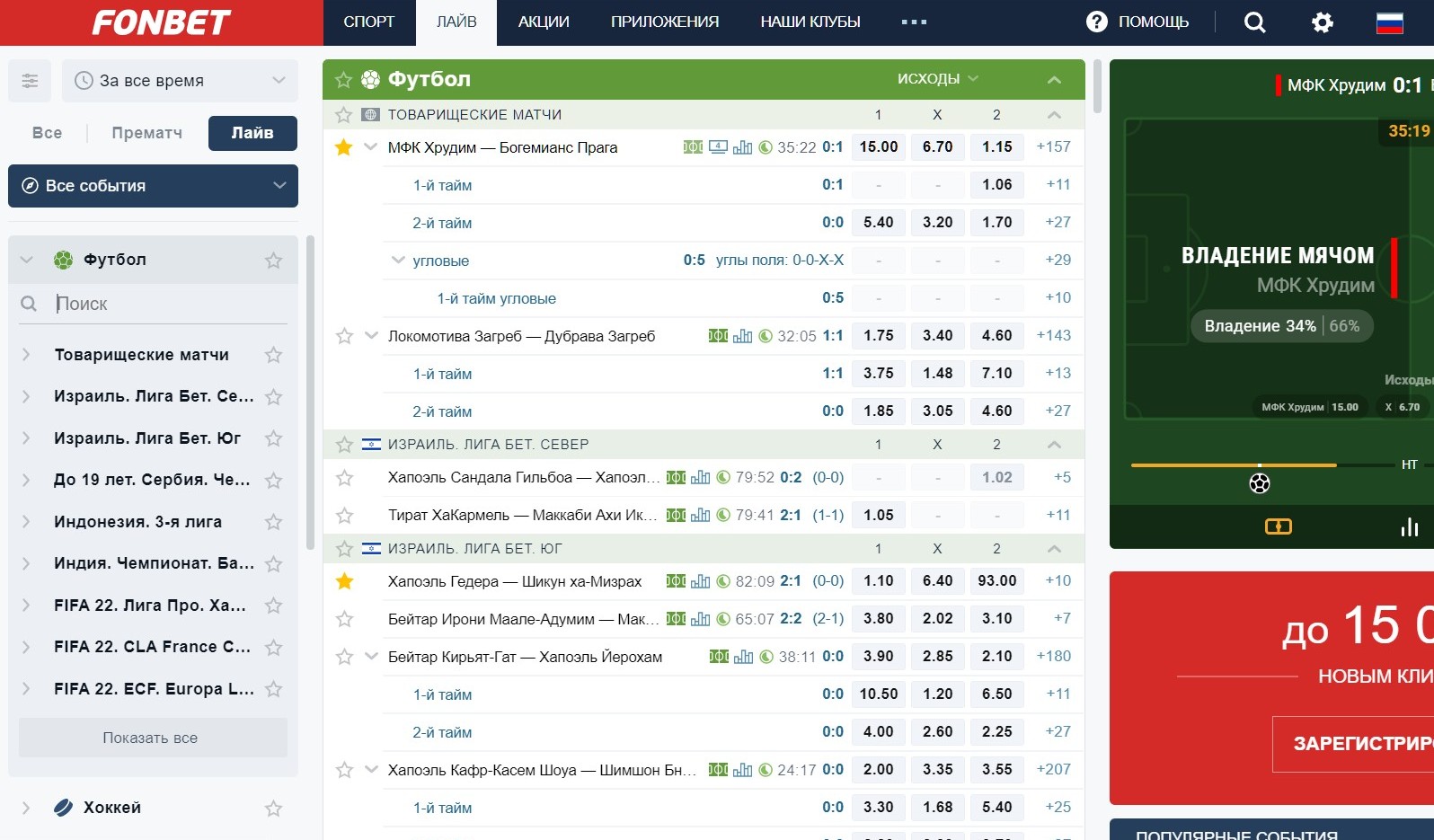This screenshot has height=840, width=1434.
Task: Open the Помощь help link
Action: (1154, 22)
